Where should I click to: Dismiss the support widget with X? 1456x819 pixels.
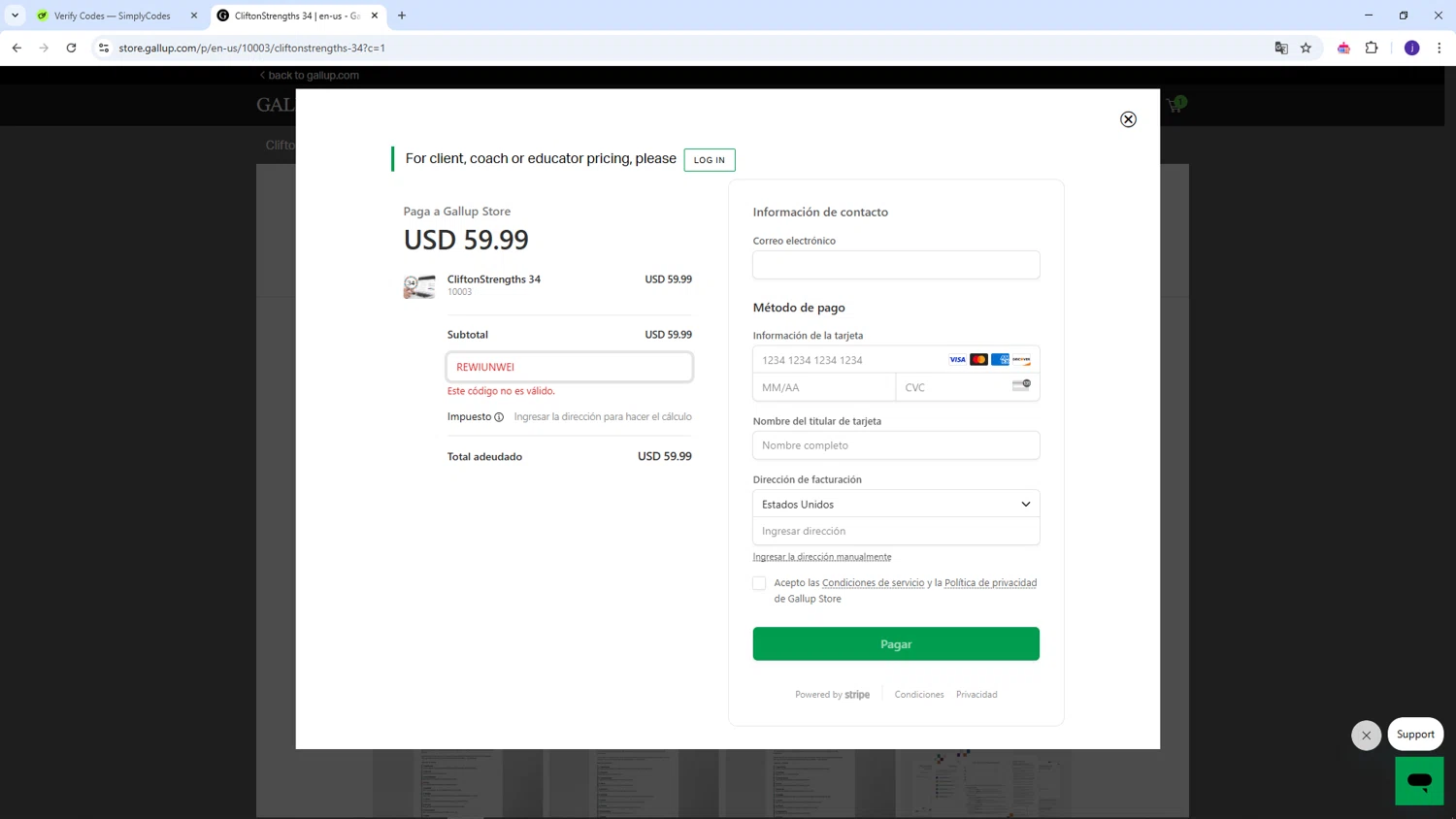[1366, 736]
